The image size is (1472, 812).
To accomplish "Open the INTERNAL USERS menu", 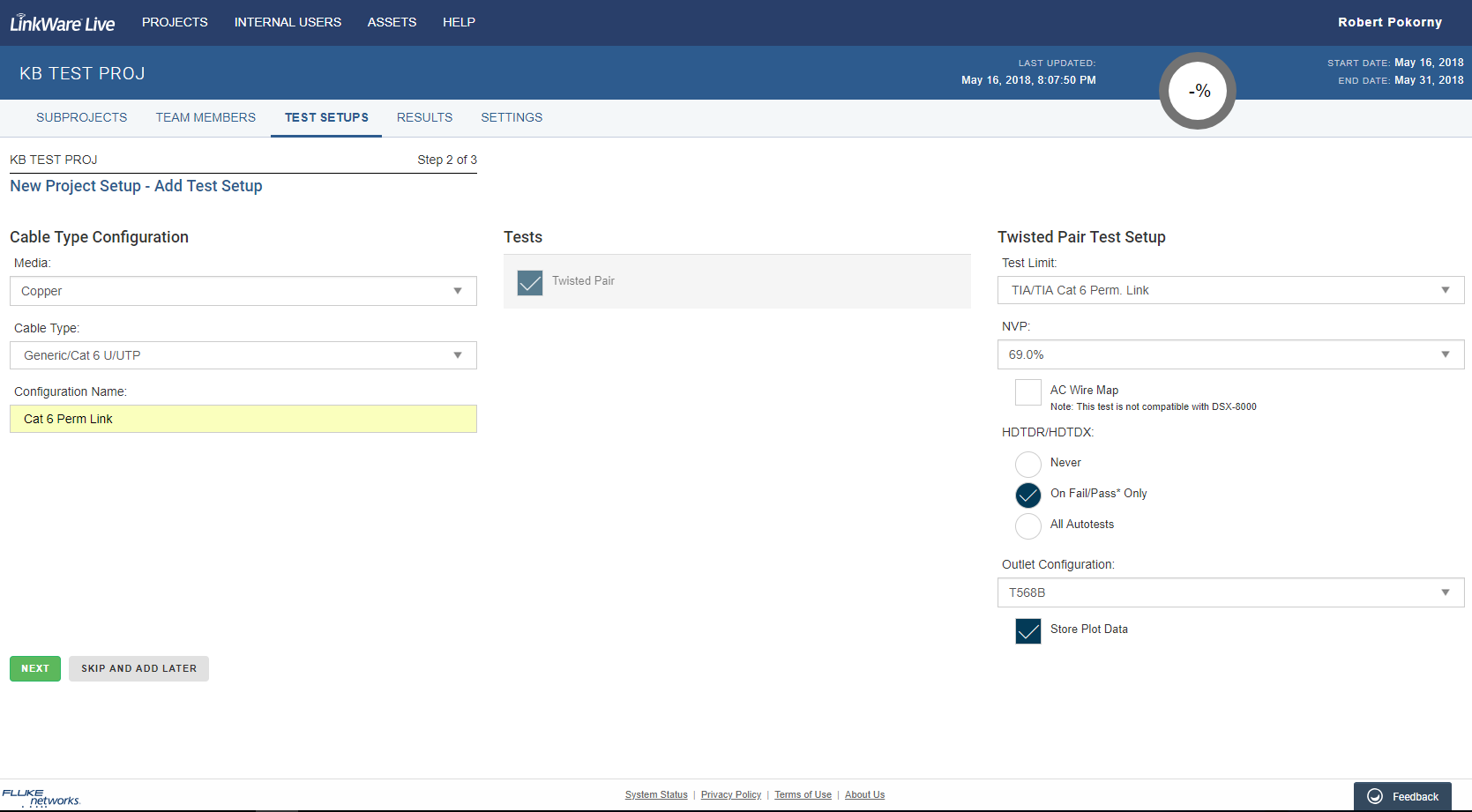I will click(x=288, y=22).
